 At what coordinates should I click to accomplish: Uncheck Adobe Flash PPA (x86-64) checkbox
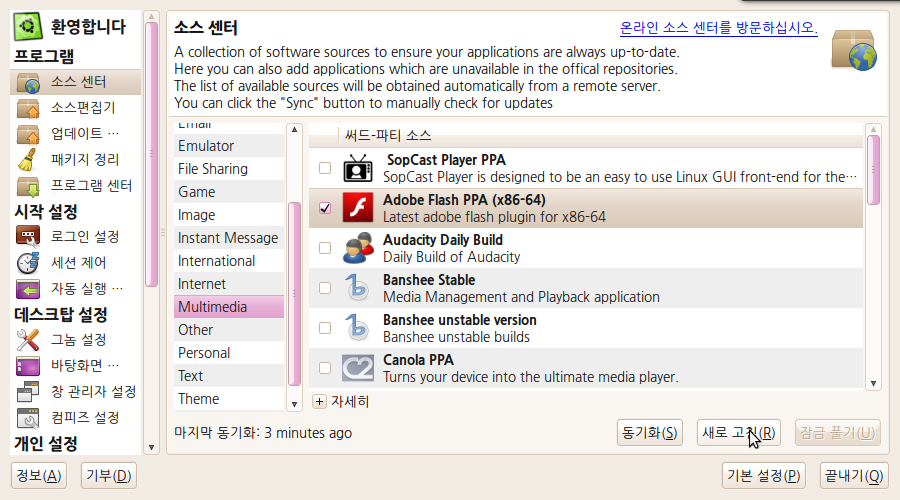[x=325, y=208]
